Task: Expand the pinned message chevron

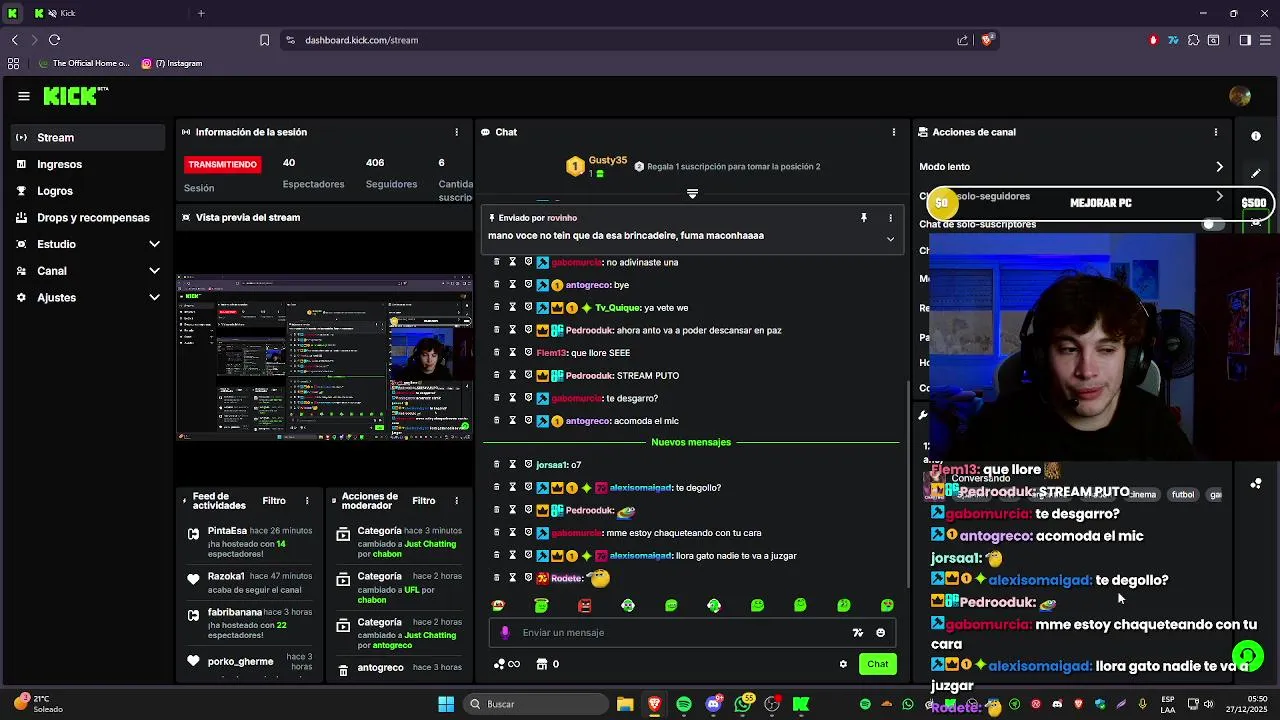Action: coord(890,239)
